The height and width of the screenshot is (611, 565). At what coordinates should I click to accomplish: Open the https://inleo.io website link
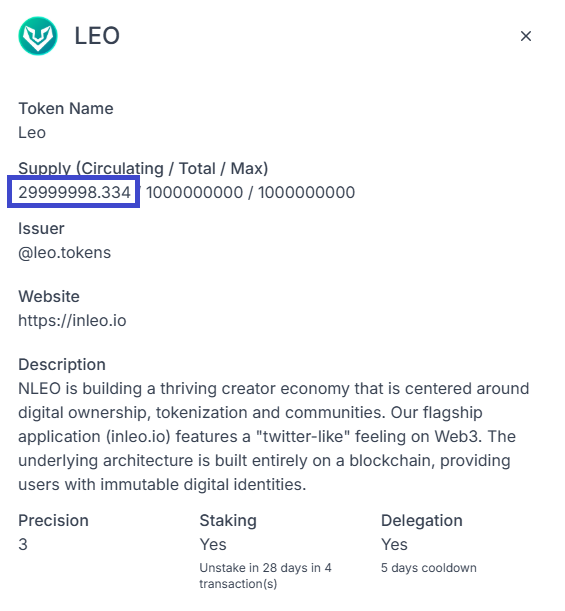click(72, 320)
